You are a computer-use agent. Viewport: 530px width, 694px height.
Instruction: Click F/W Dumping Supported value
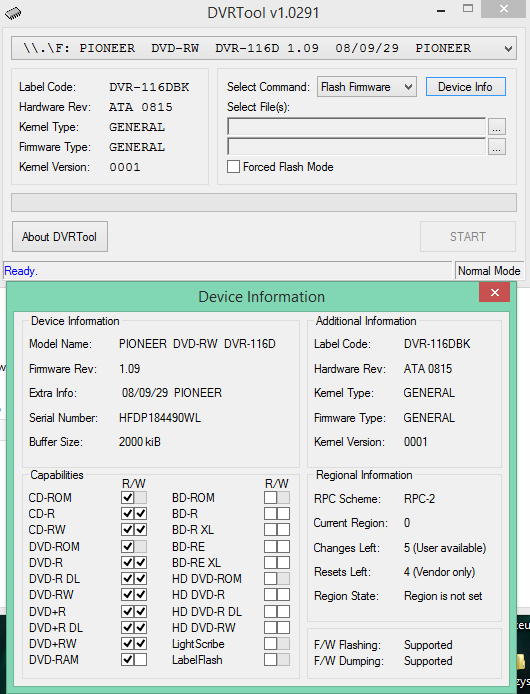428,661
